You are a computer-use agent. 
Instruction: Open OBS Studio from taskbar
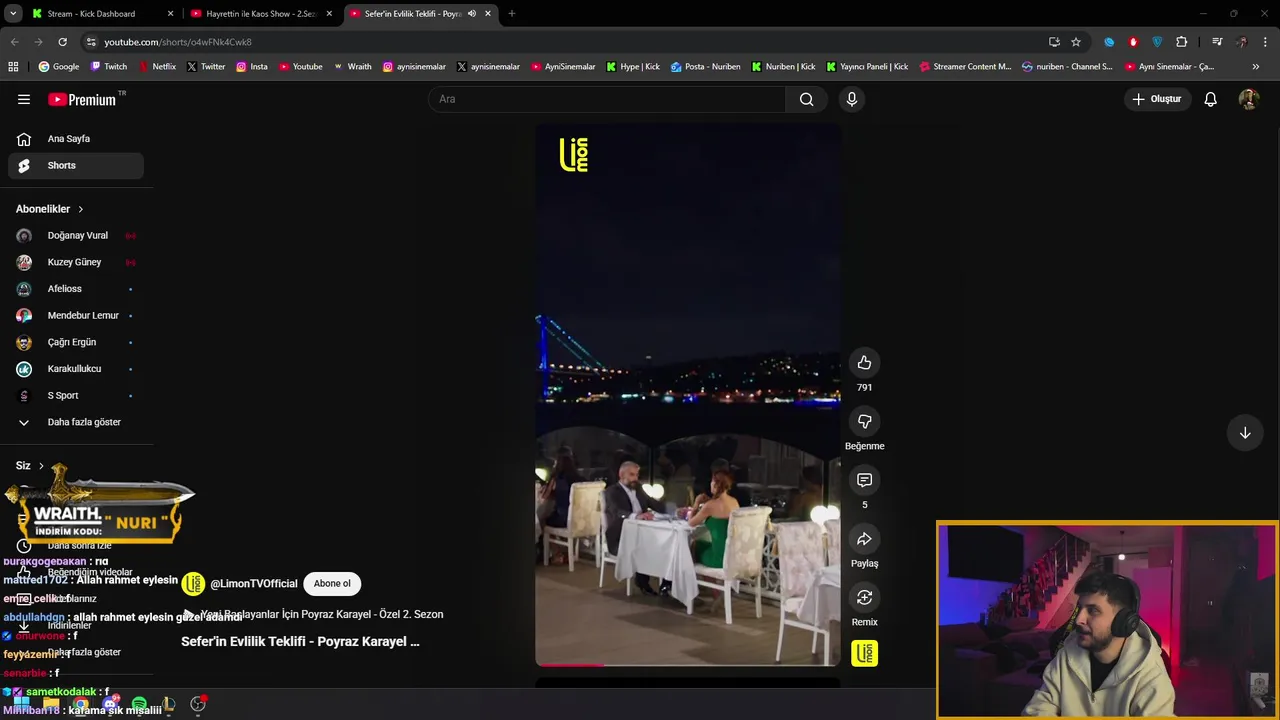click(x=198, y=704)
